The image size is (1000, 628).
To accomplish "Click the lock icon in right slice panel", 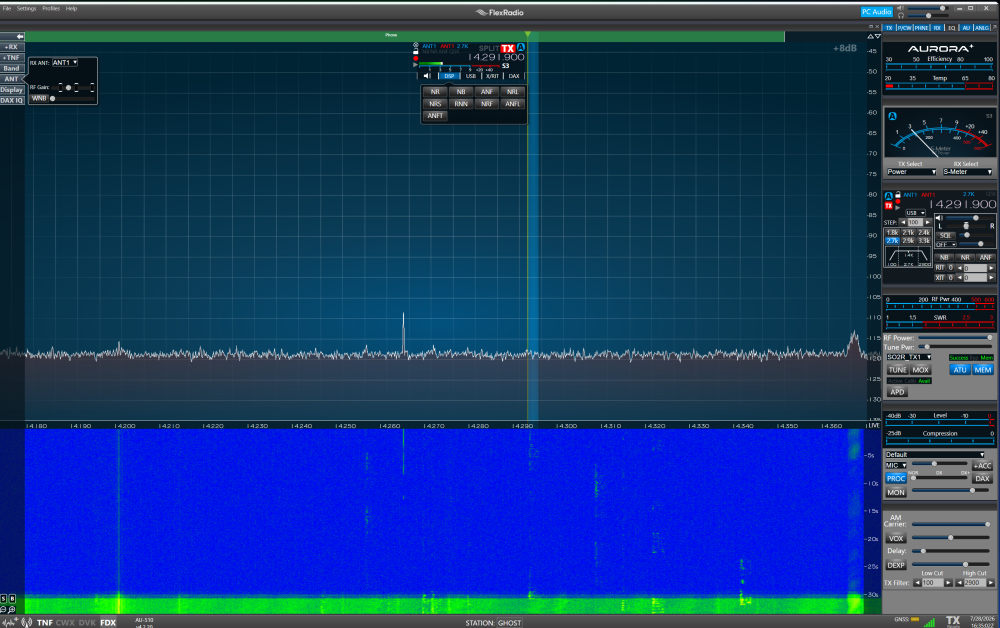I will point(897,194).
